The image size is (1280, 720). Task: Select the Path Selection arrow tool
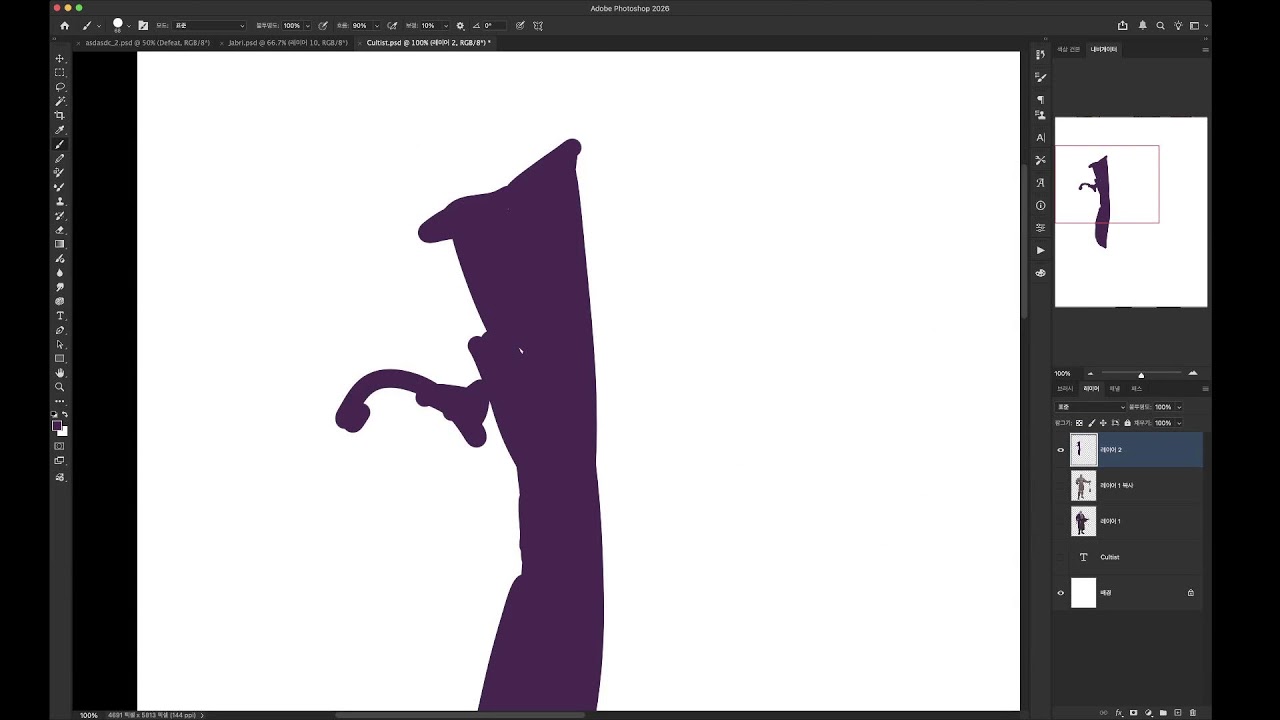coord(59,344)
